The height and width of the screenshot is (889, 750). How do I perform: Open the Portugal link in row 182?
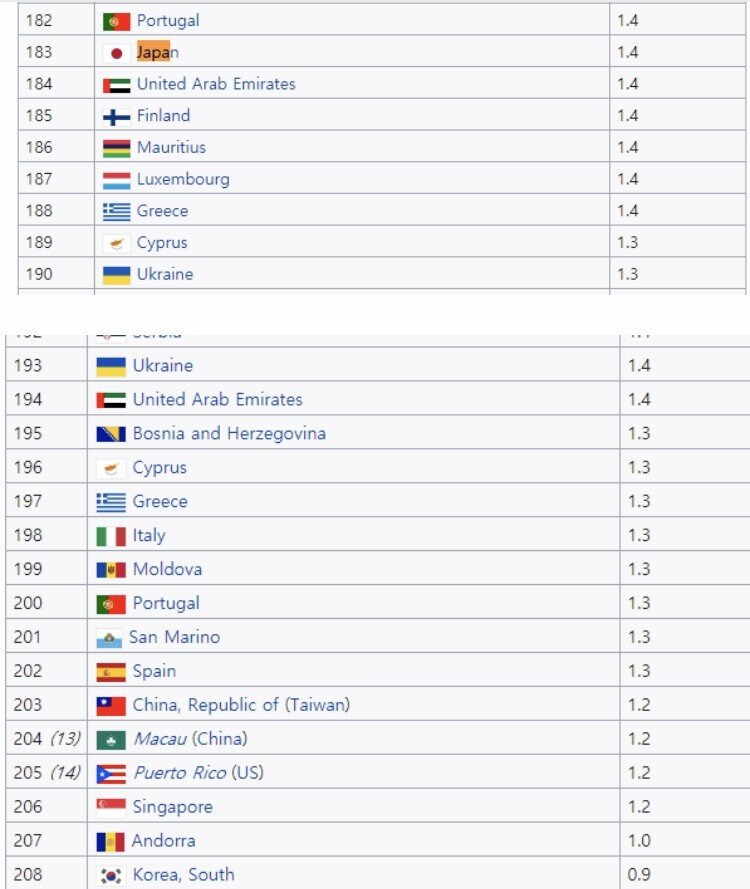[x=168, y=21]
